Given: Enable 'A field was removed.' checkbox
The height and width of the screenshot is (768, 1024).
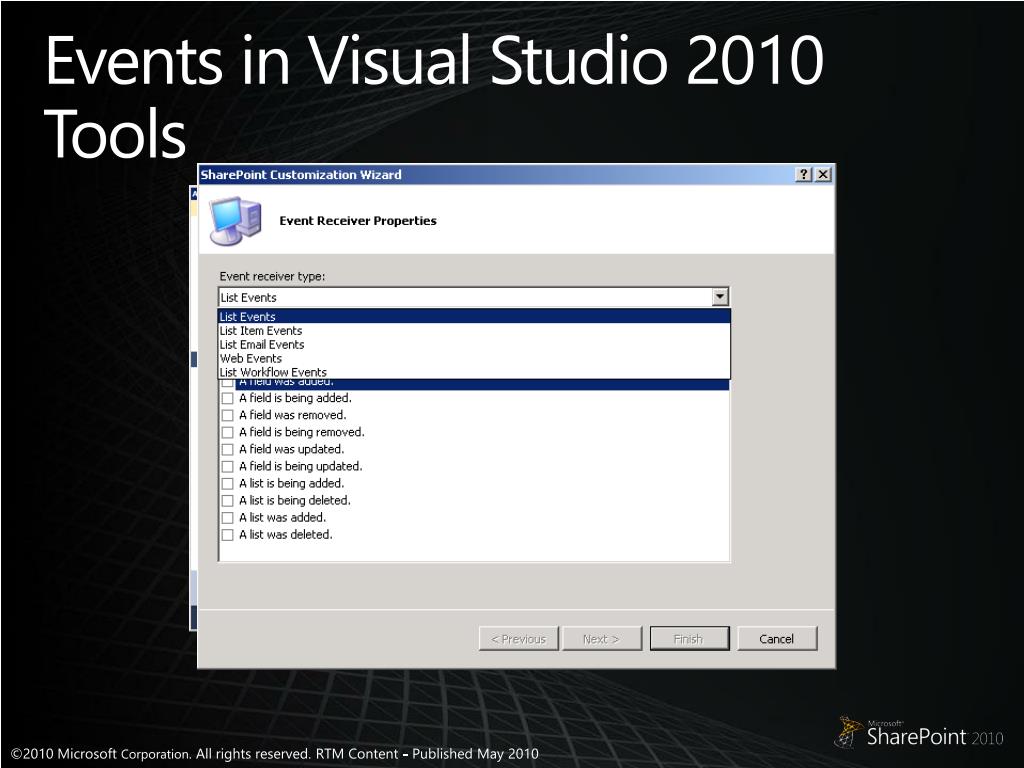Looking at the screenshot, I should (227, 415).
